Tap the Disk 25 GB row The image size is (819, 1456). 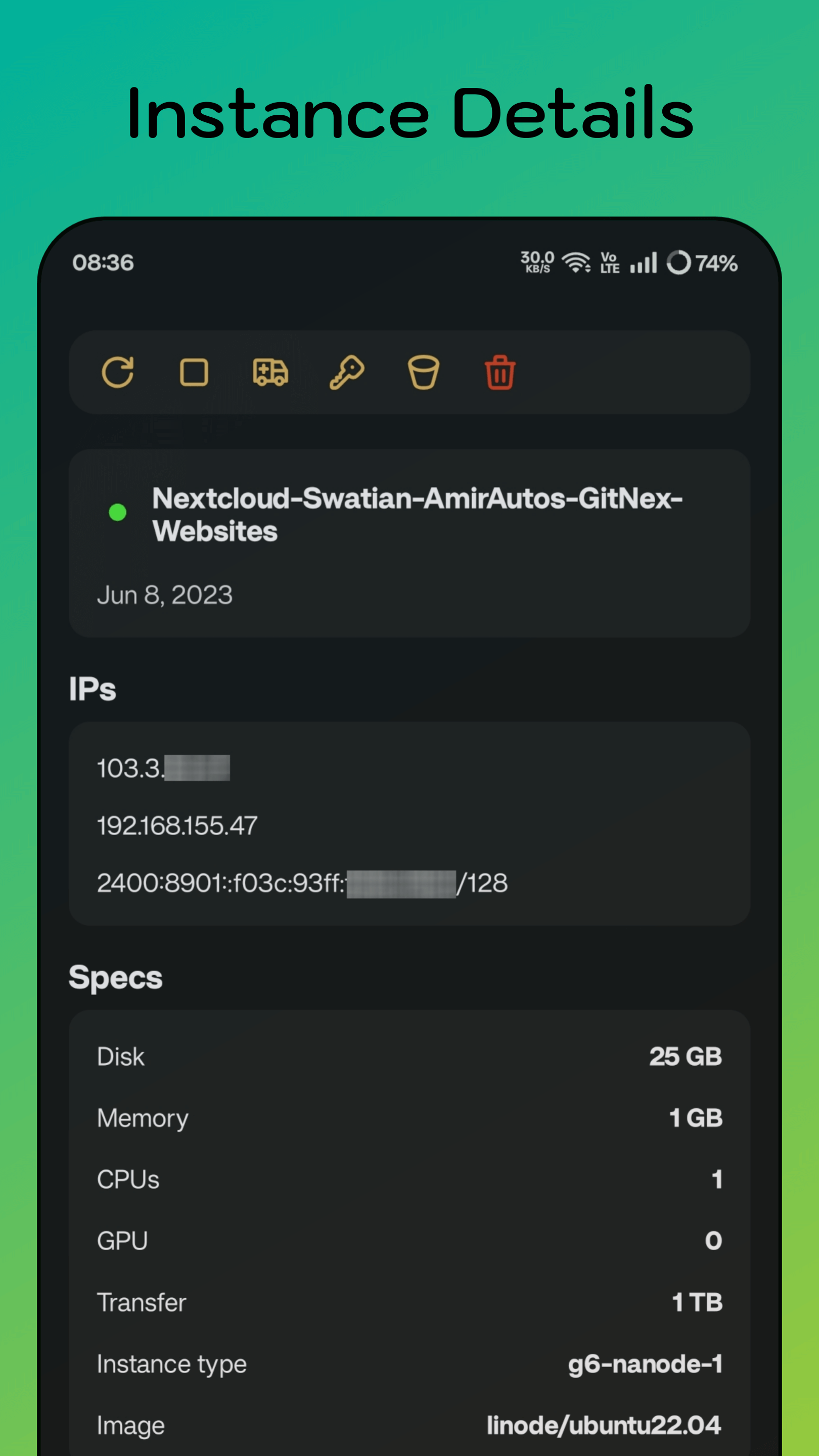(x=409, y=1057)
